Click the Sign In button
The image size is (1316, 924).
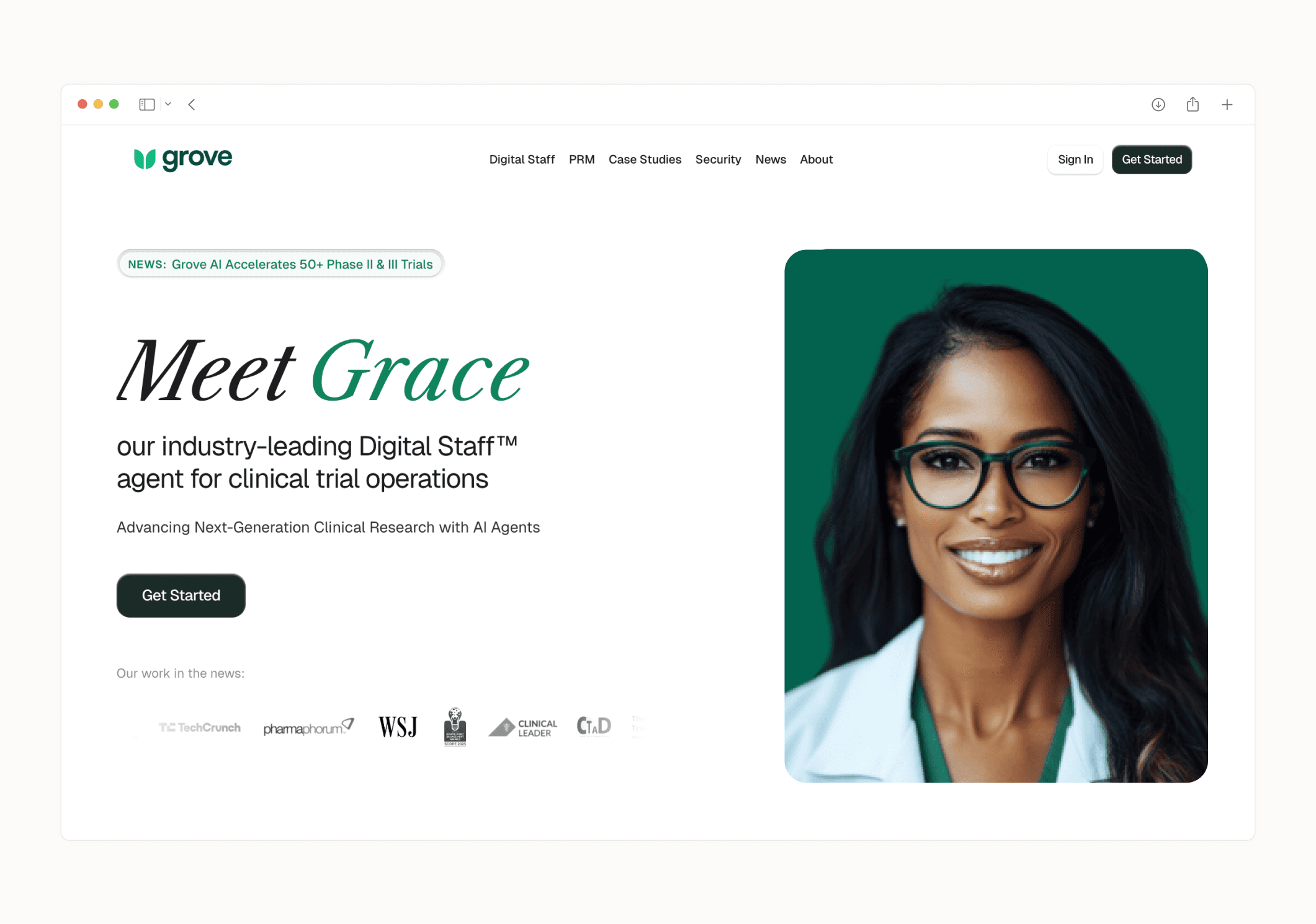(x=1075, y=159)
